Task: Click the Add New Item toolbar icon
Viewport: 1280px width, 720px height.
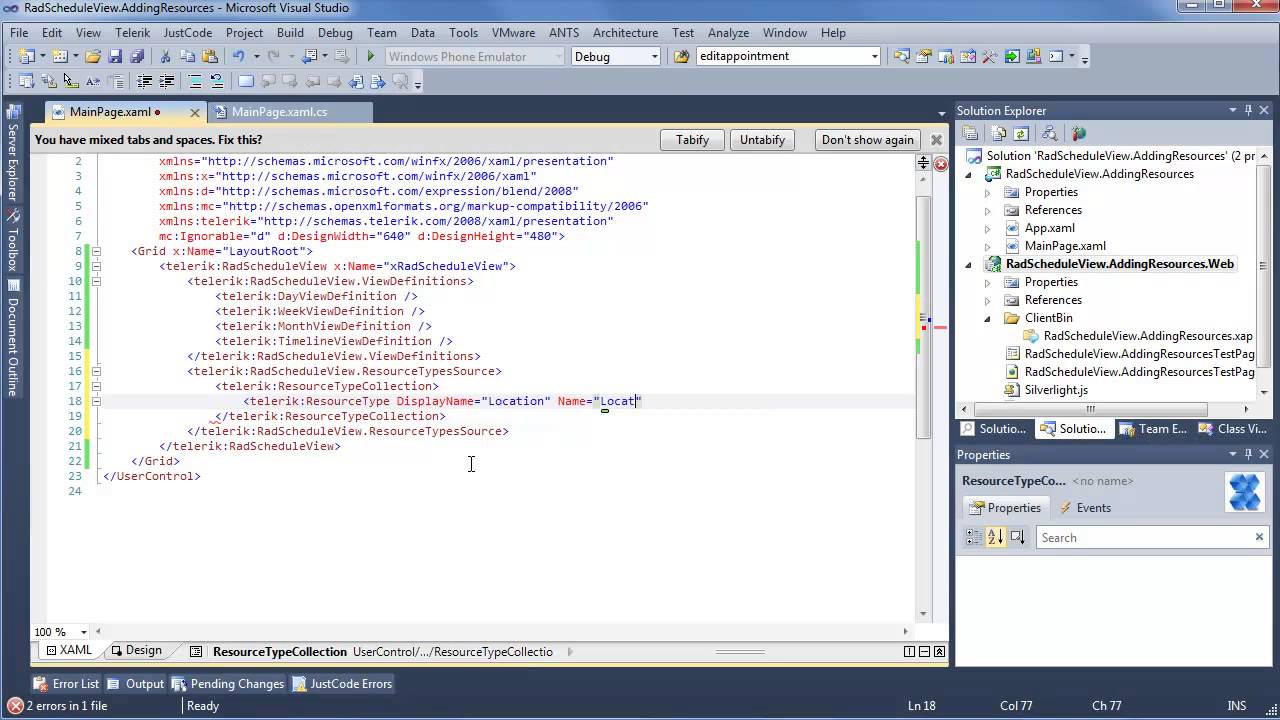Action: tap(59, 57)
